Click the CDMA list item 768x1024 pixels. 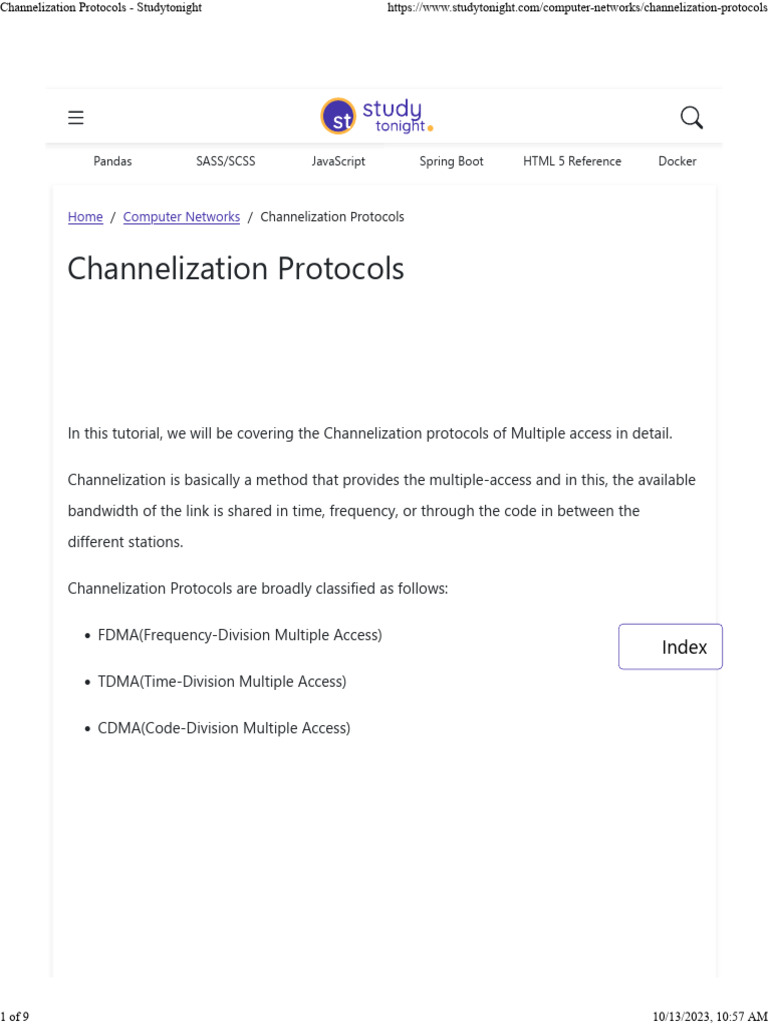pos(224,728)
